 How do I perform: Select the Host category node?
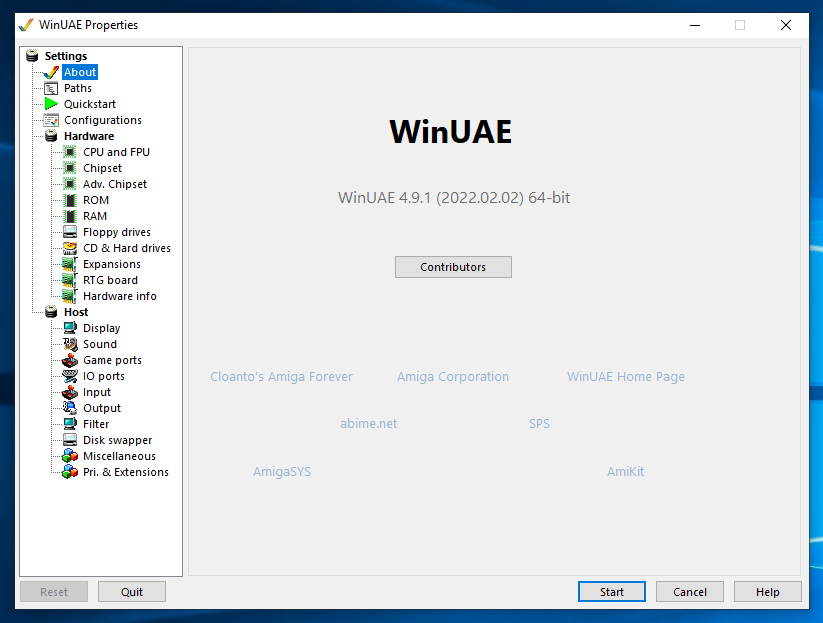(76, 312)
